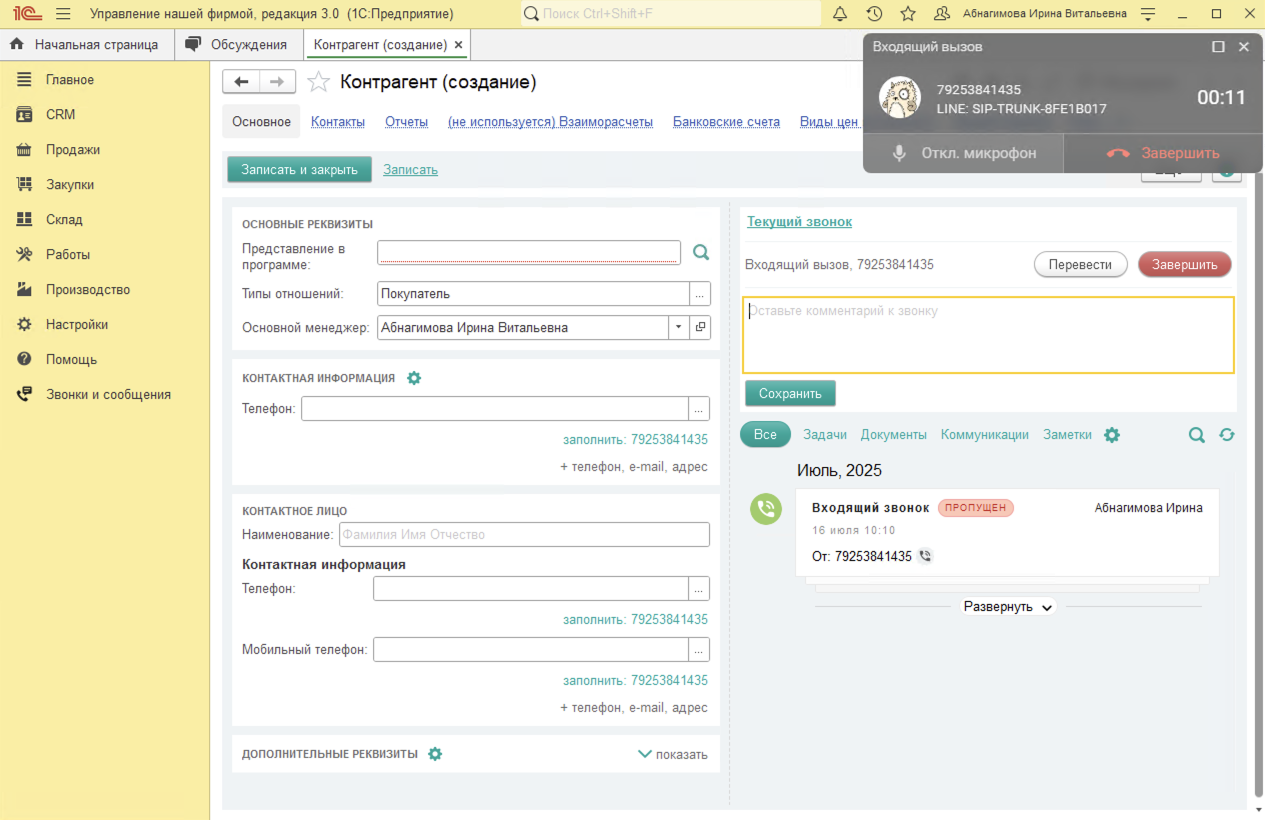Click the gear icon beside Дополнительные реквизиты
1265x820 pixels.
click(435, 754)
